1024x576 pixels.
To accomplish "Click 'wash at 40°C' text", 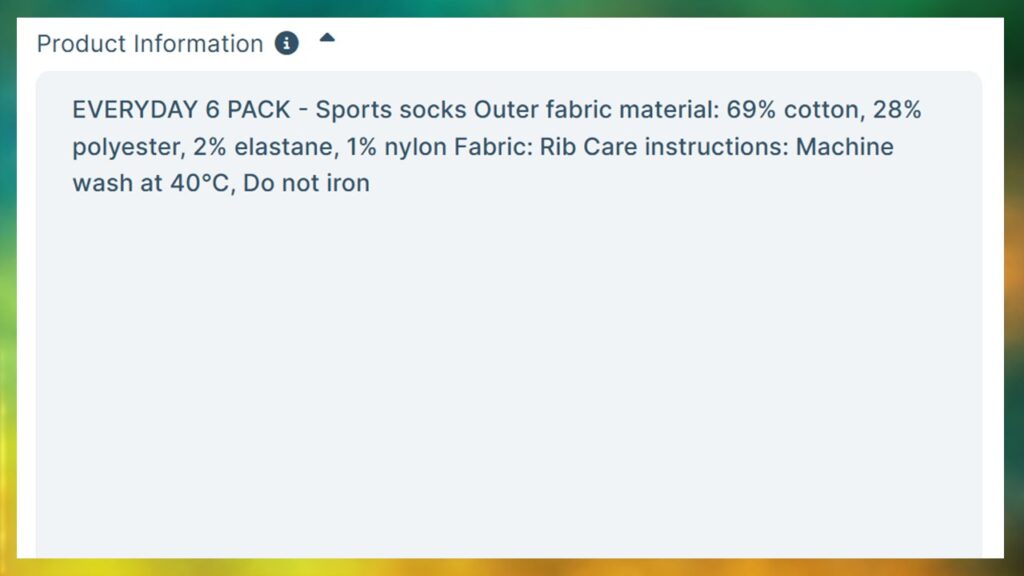I will pyautogui.click(x=151, y=184).
